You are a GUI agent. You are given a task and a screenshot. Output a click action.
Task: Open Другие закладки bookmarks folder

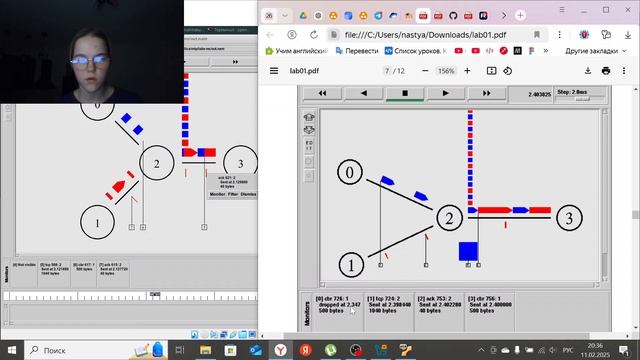coord(596,51)
